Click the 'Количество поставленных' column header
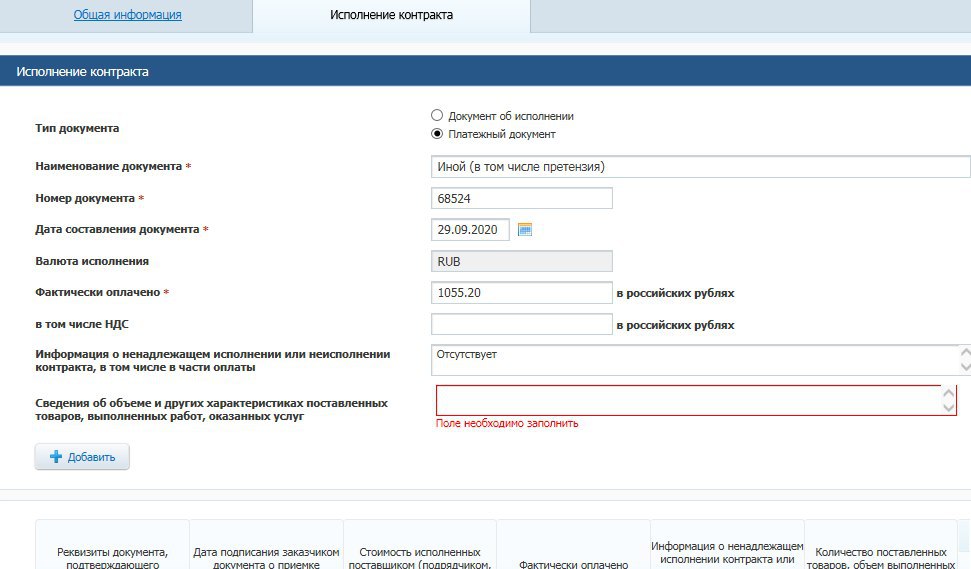 click(x=881, y=545)
